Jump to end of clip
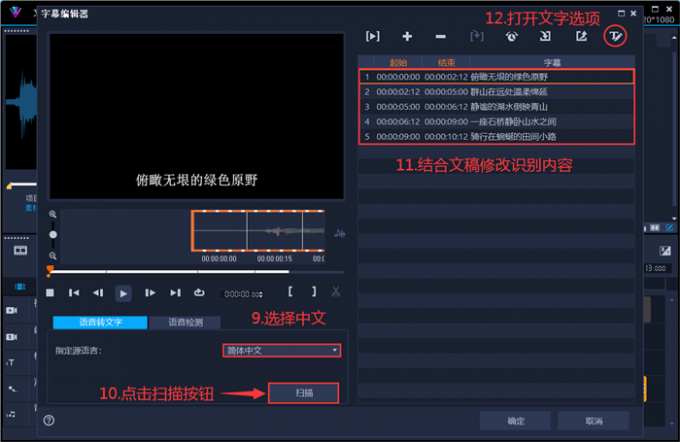The width and height of the screenshot is (680, 442). tap(175, 293)
